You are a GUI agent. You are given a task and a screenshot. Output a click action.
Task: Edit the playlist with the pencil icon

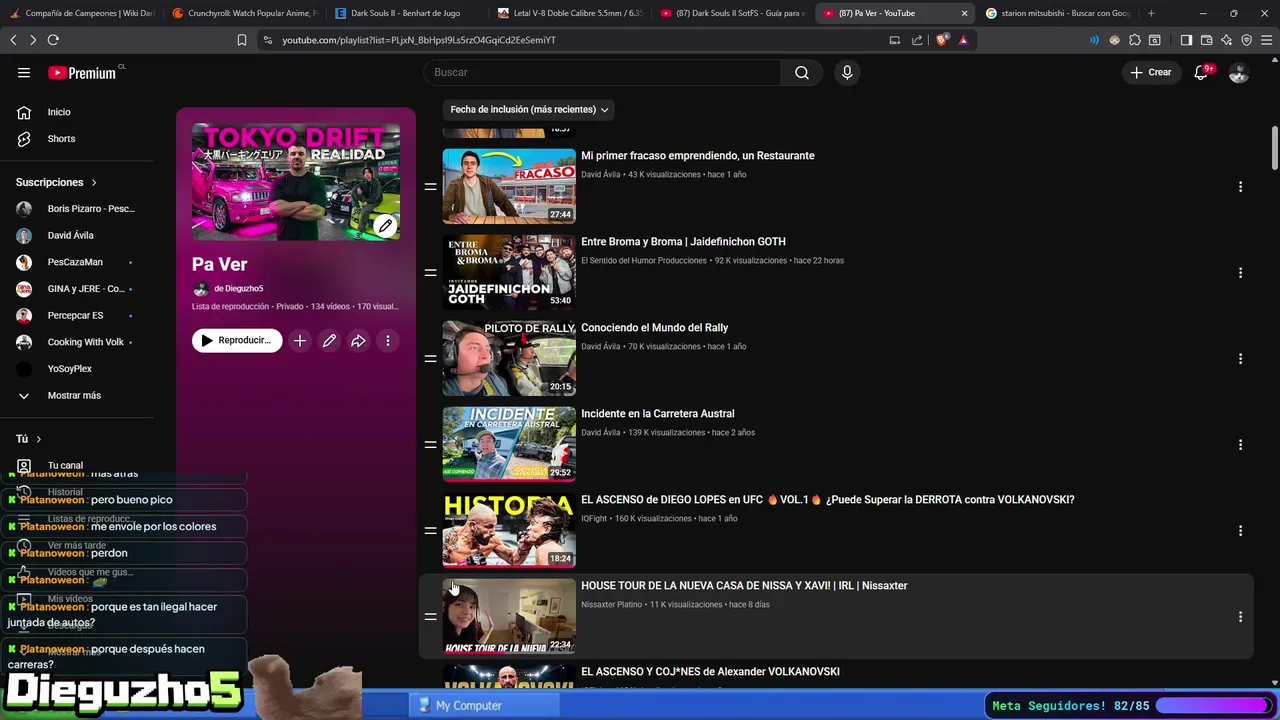point(329,341)
